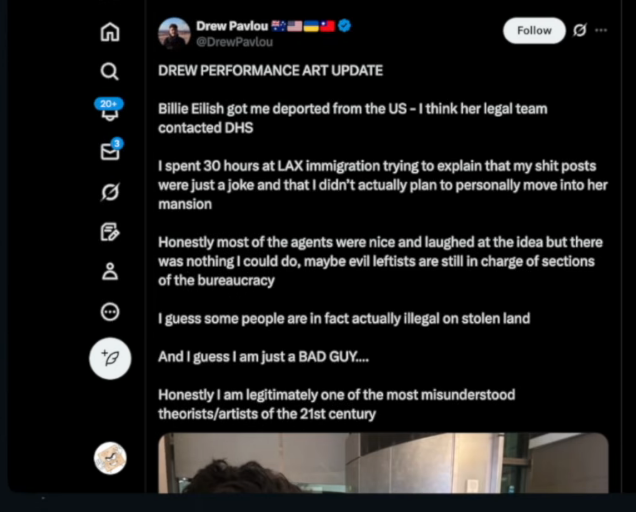The width and height of the screenshot is (636, 512).
Task: Click the compose Post feather button
Action: (x=110, y=359)
